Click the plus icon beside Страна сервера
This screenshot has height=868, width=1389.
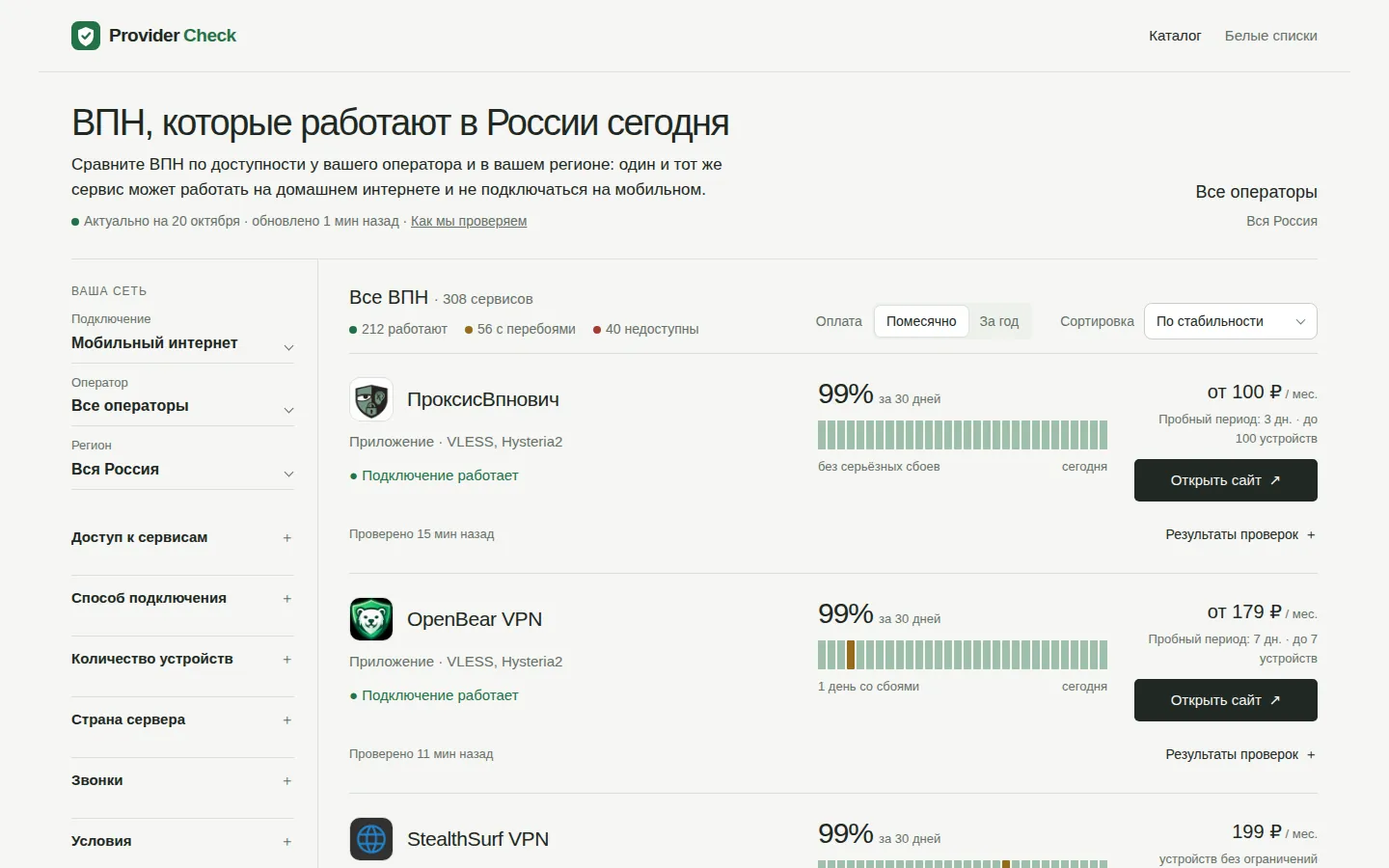[287, 720]
